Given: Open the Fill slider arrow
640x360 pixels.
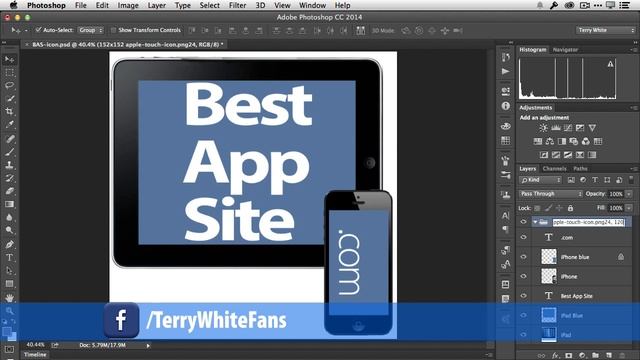Looking at the screenshot, I should pos(629,208).
